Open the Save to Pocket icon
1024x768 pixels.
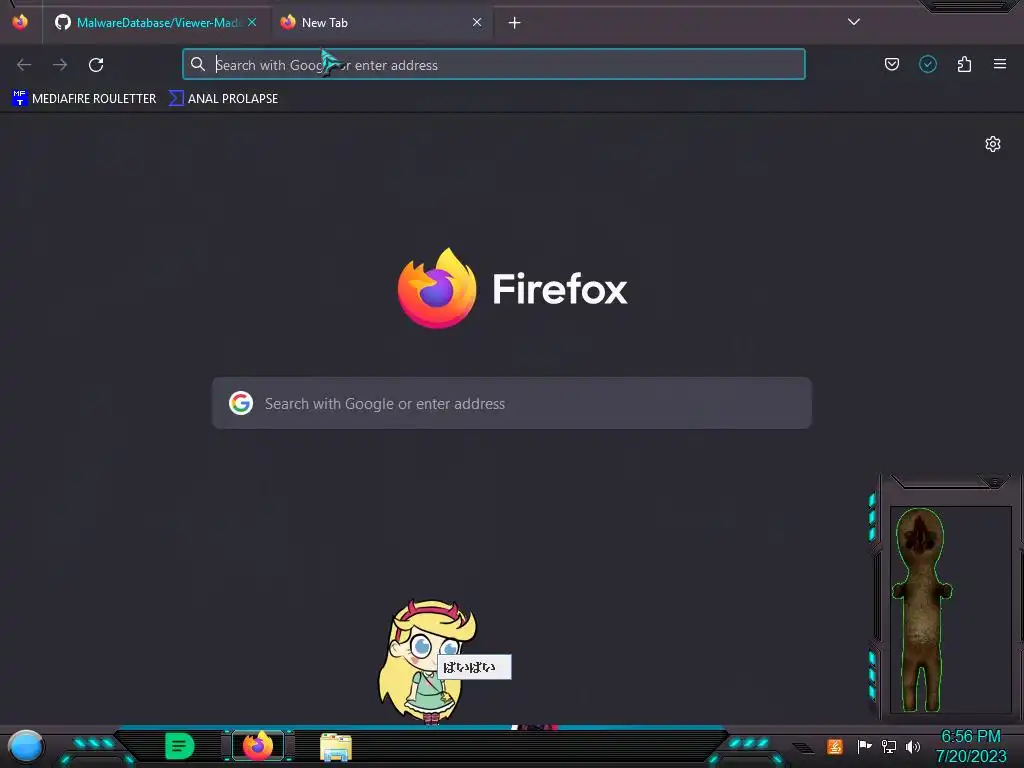(892, 64)
